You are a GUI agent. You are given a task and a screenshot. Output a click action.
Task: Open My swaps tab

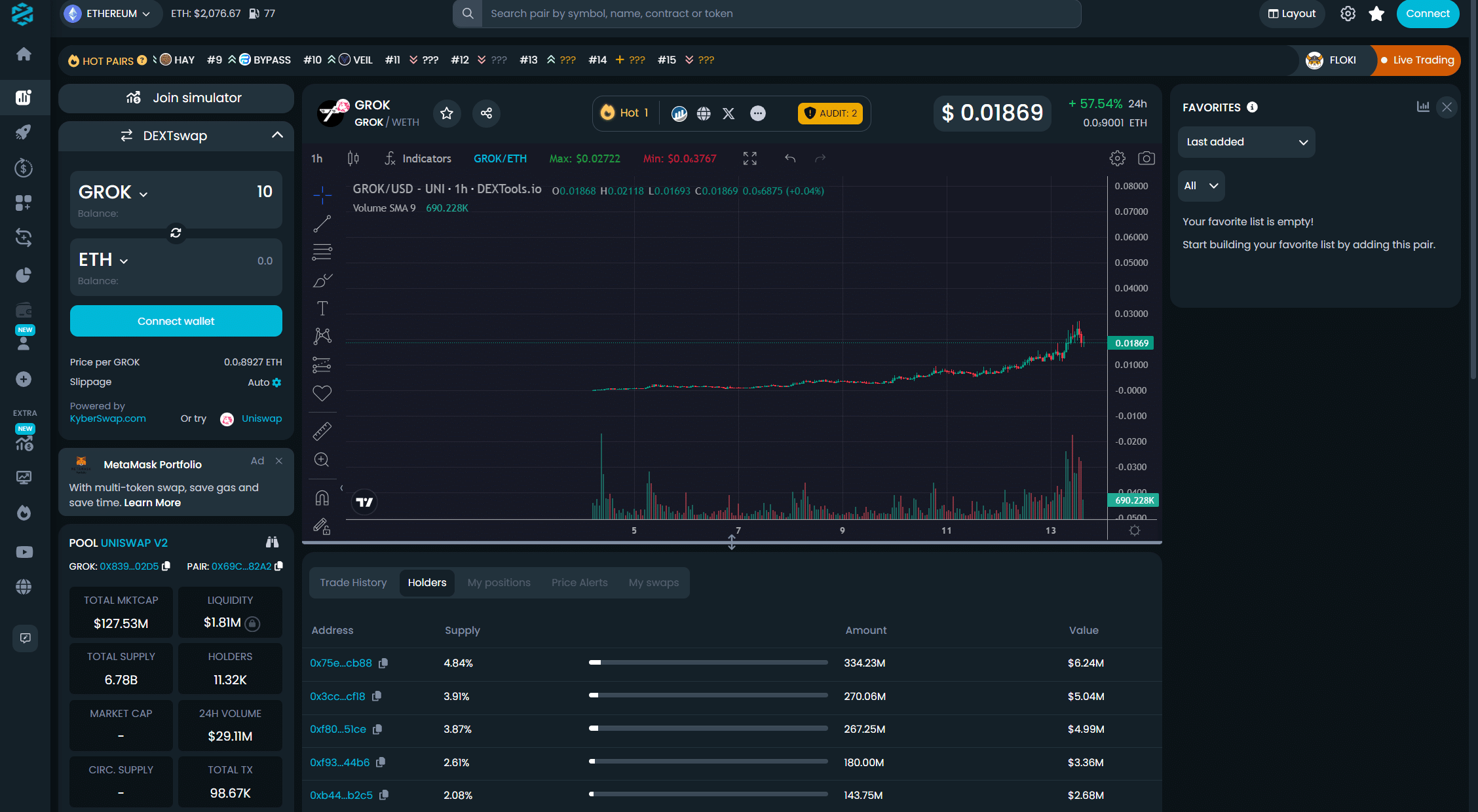pyautogui.click(x=654, y=583)
